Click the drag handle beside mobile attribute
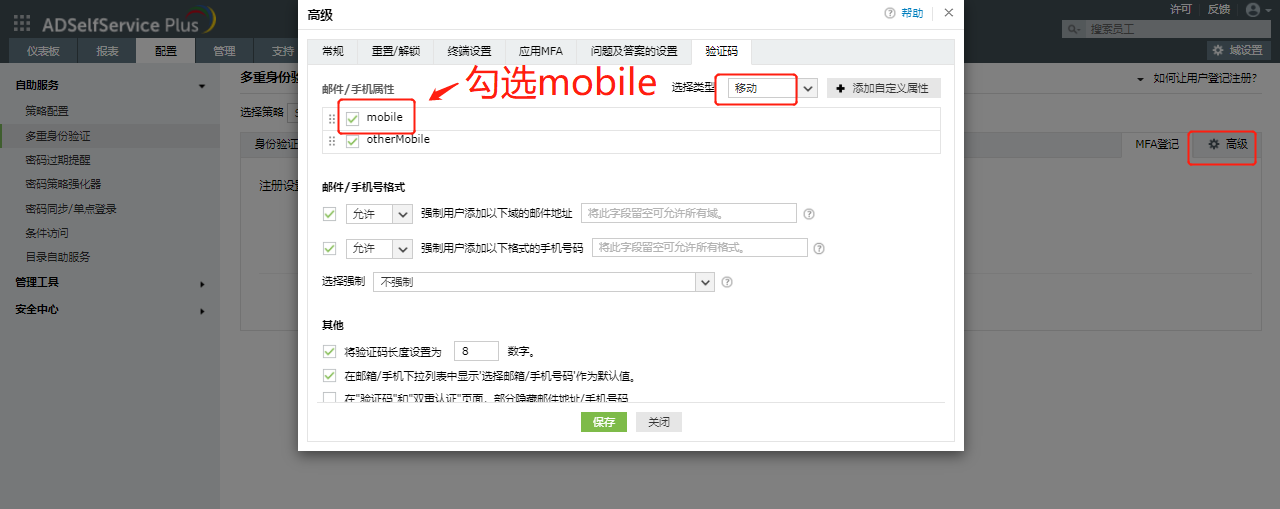 [x=332, y=118]
